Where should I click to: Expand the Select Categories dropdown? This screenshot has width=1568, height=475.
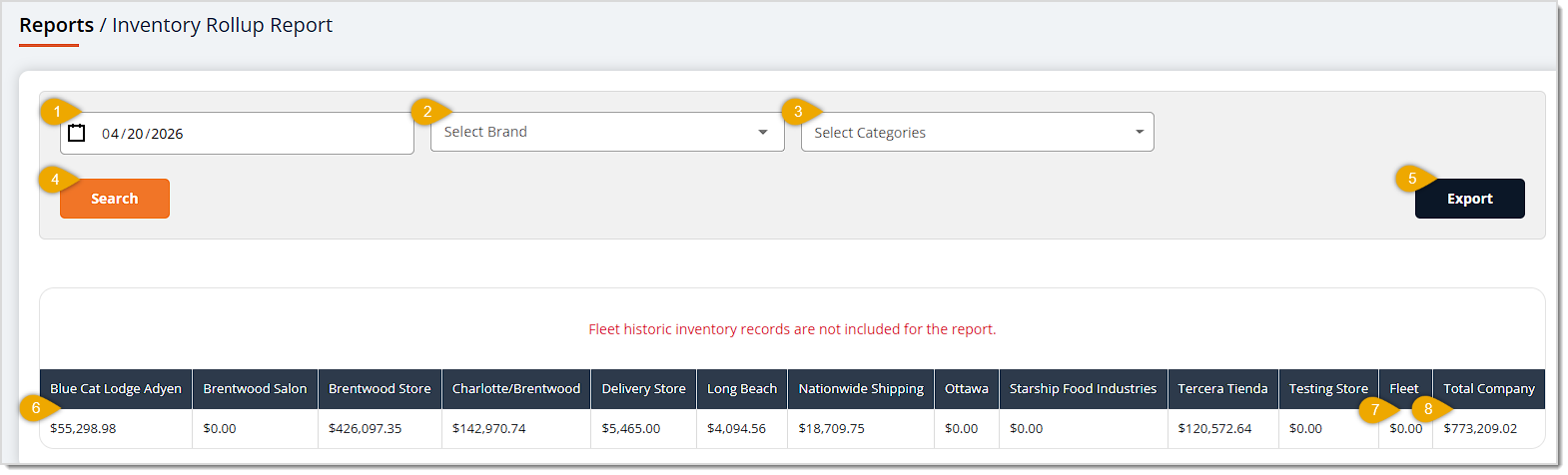[978, 132]
